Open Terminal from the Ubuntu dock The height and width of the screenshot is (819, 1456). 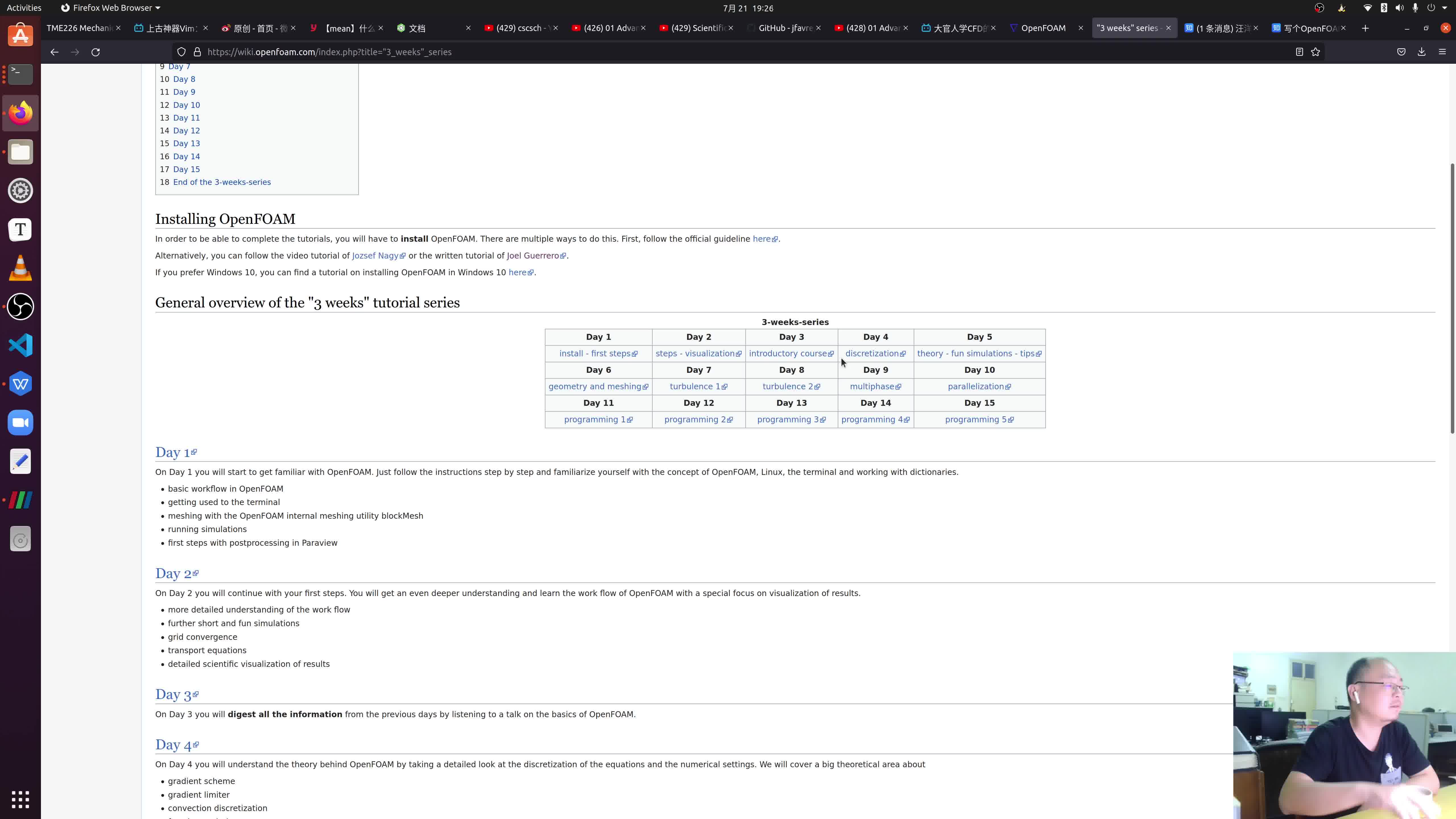[20, 74]
